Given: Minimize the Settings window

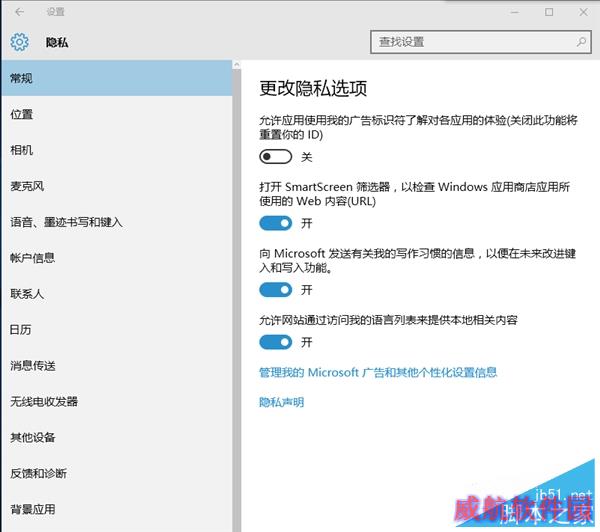Looking at the screenshot, I should coord(515,12).
